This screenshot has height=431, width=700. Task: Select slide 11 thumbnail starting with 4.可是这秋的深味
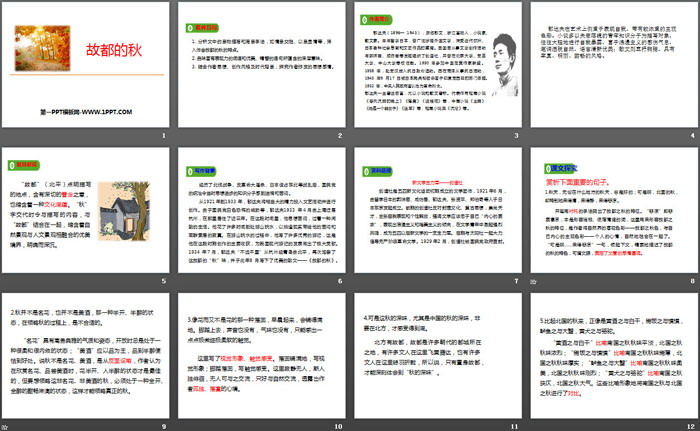(x=438, y=356)
